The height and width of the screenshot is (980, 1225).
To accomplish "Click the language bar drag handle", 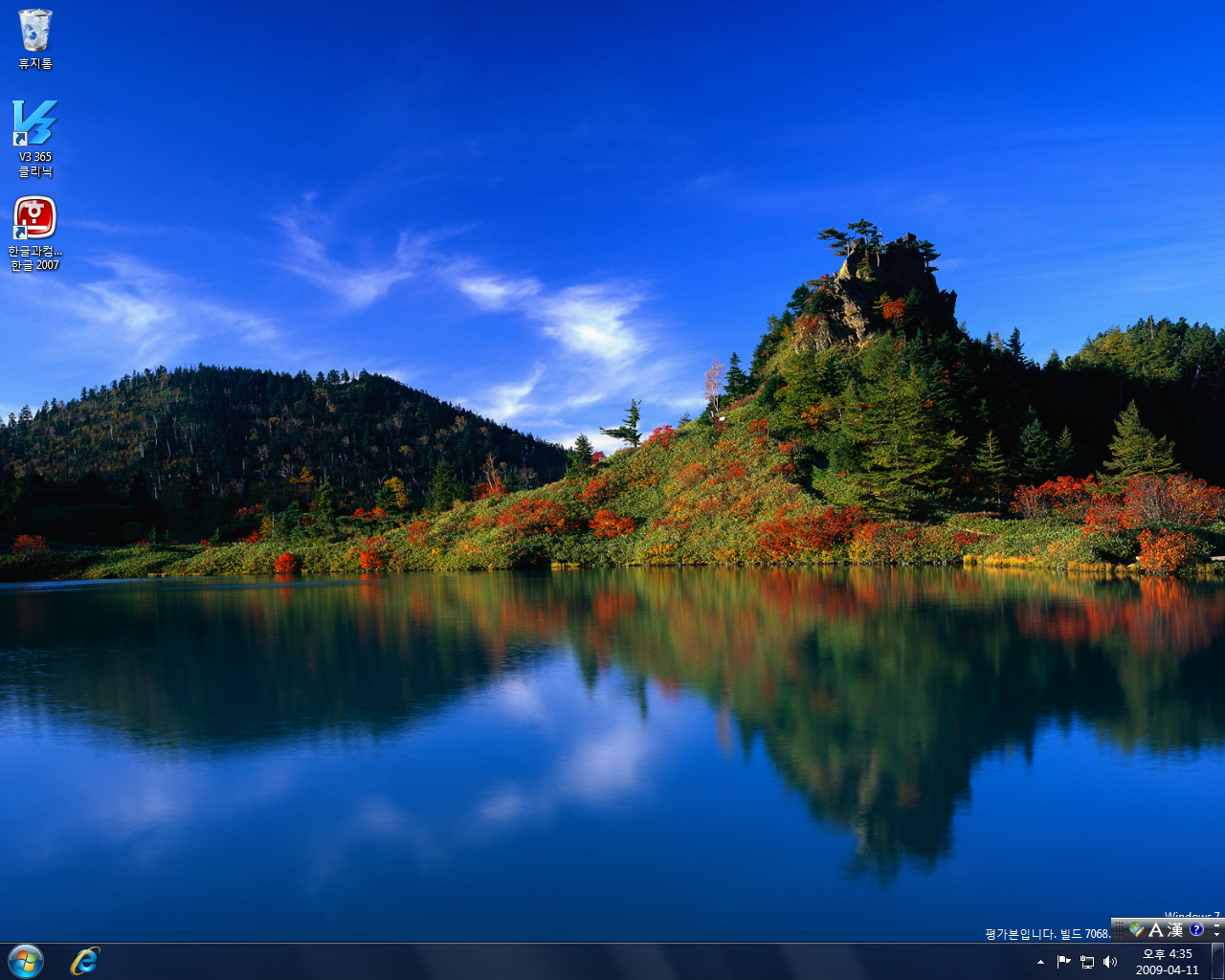I will (x=1118, y=930).
